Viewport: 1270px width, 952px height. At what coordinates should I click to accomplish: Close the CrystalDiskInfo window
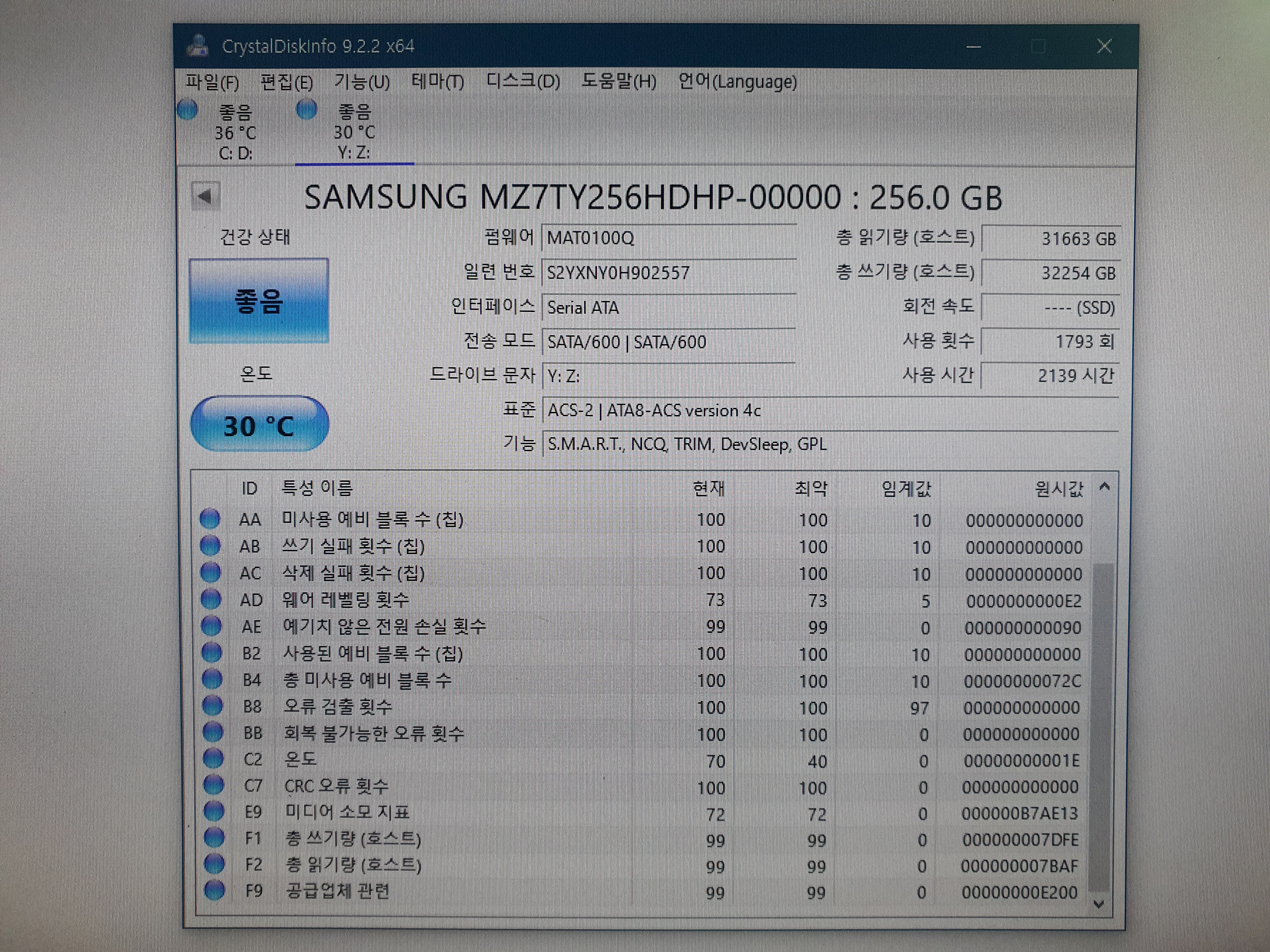click(x=1104, y=47)
